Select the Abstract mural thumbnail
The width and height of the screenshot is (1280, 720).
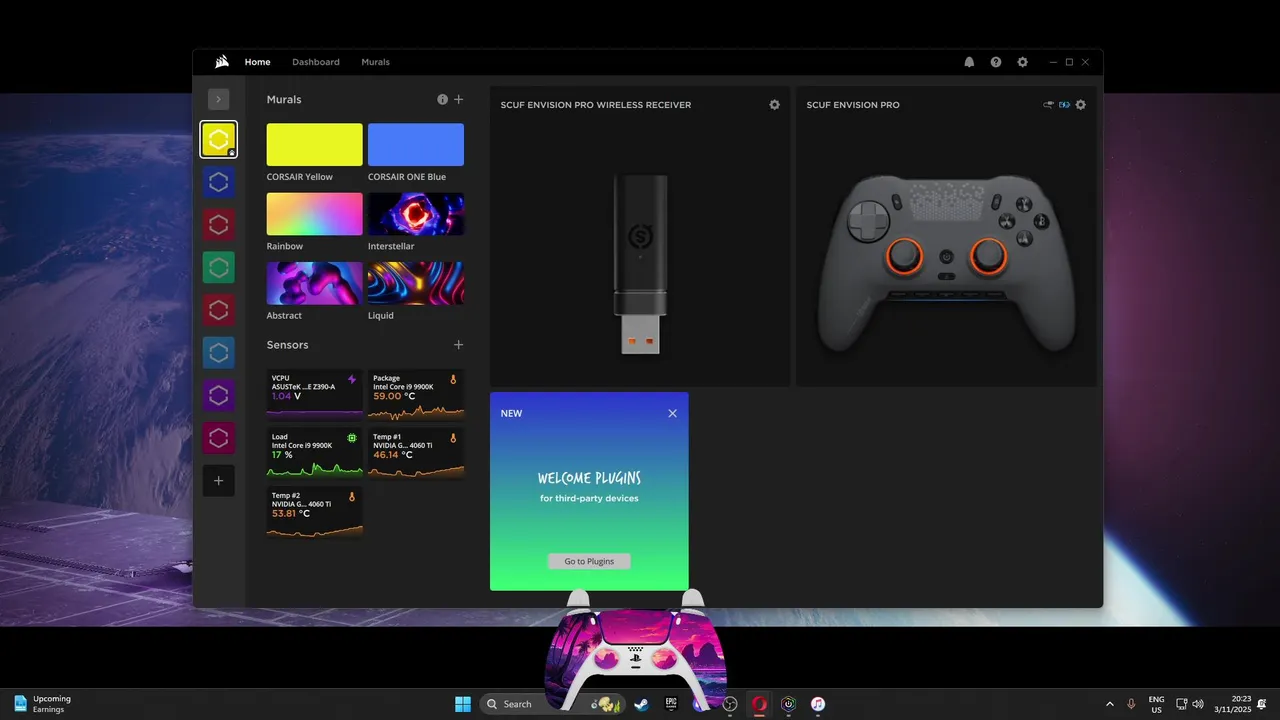[x=314, y=283]
